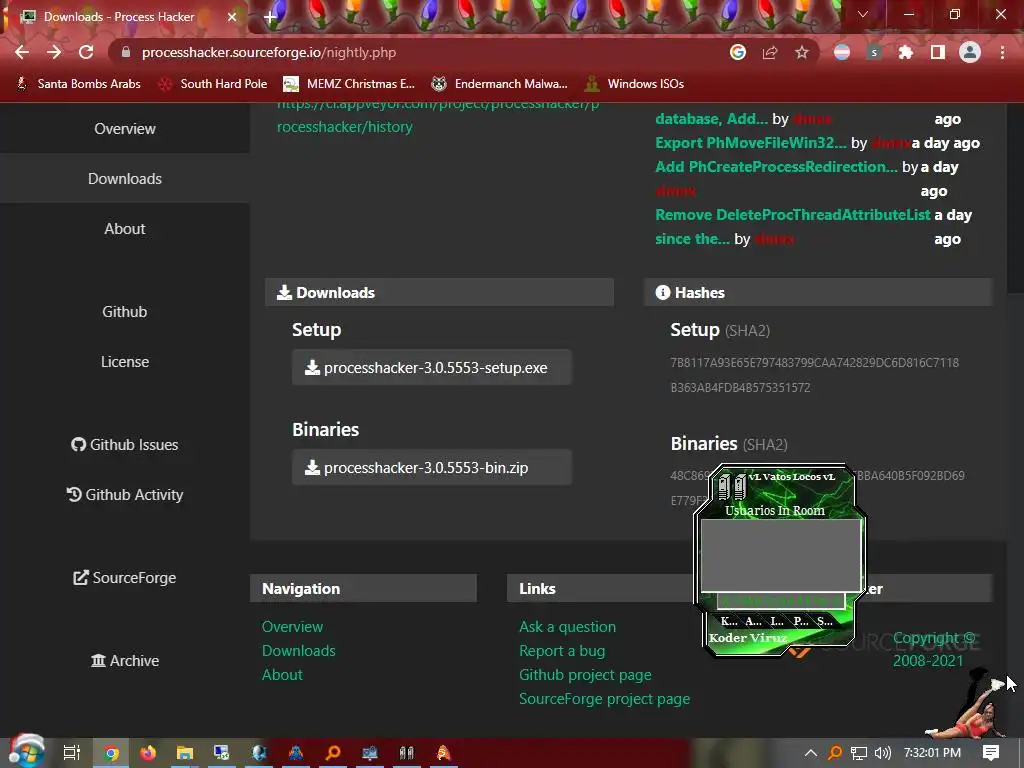Switch to Chrome in the taskbar
Image resolution: width=1024 pixels, height=768 pixels.
111,753
